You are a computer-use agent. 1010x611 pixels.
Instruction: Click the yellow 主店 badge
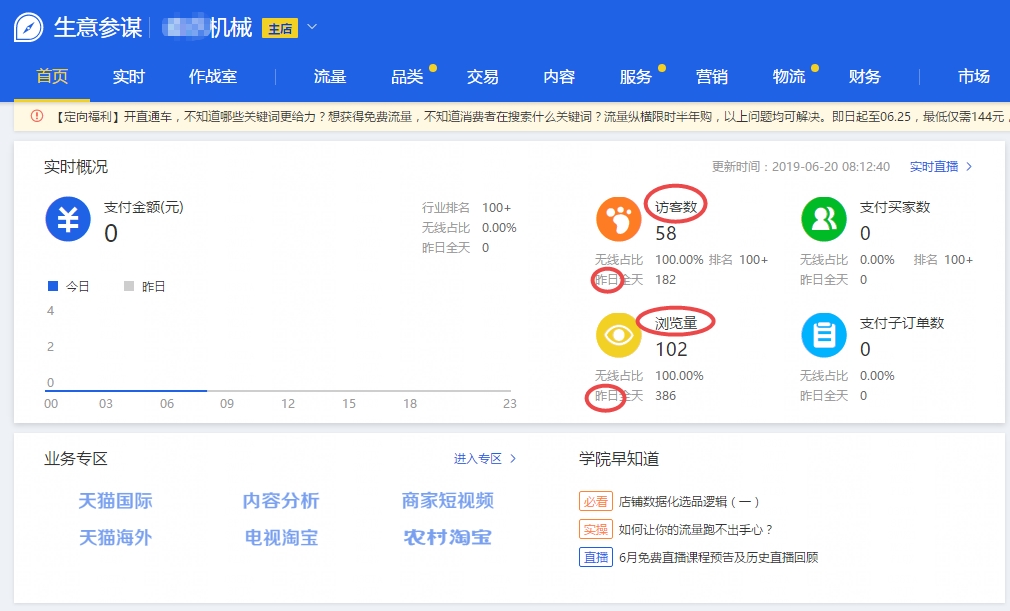click(x=280, y=28)
